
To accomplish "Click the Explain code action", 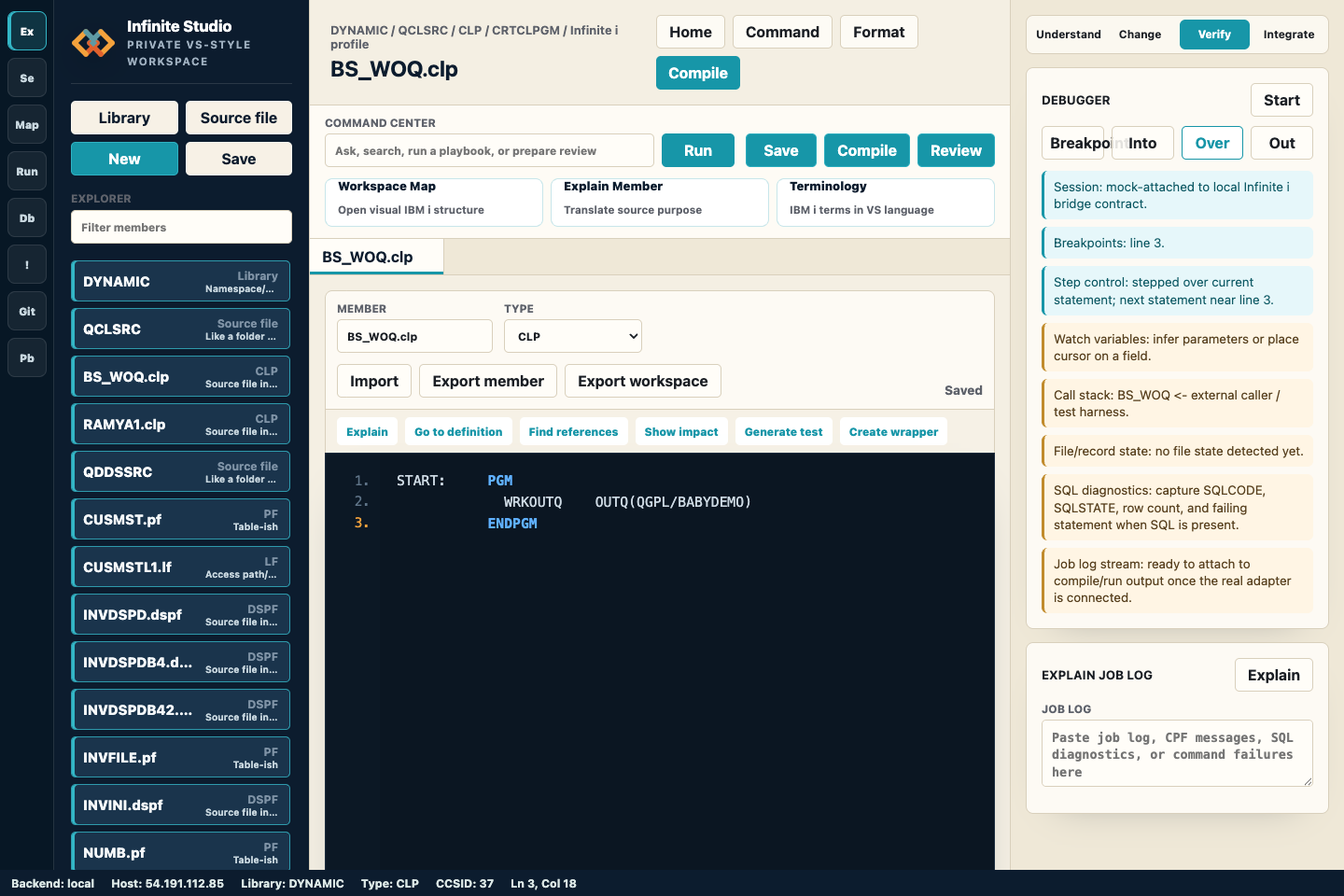I will tap(367, 431).
